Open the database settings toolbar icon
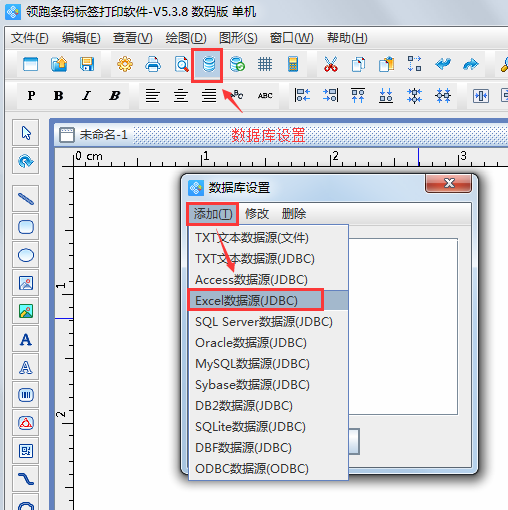This screenshot has height=510, width=508. point(208,64)
